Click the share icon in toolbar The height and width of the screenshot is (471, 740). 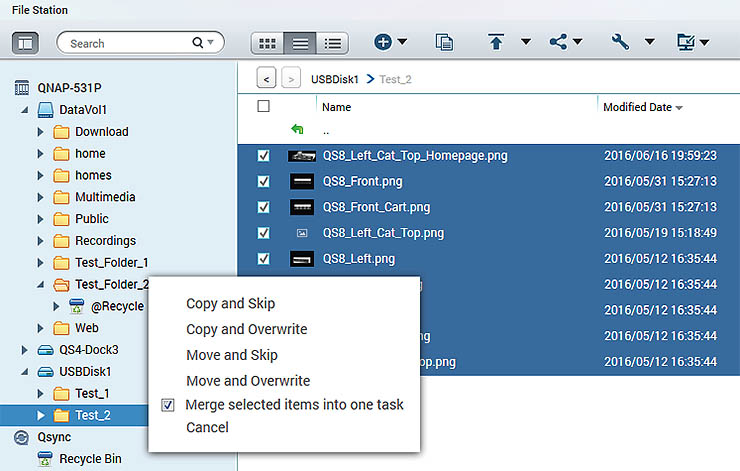pos(558,43)
